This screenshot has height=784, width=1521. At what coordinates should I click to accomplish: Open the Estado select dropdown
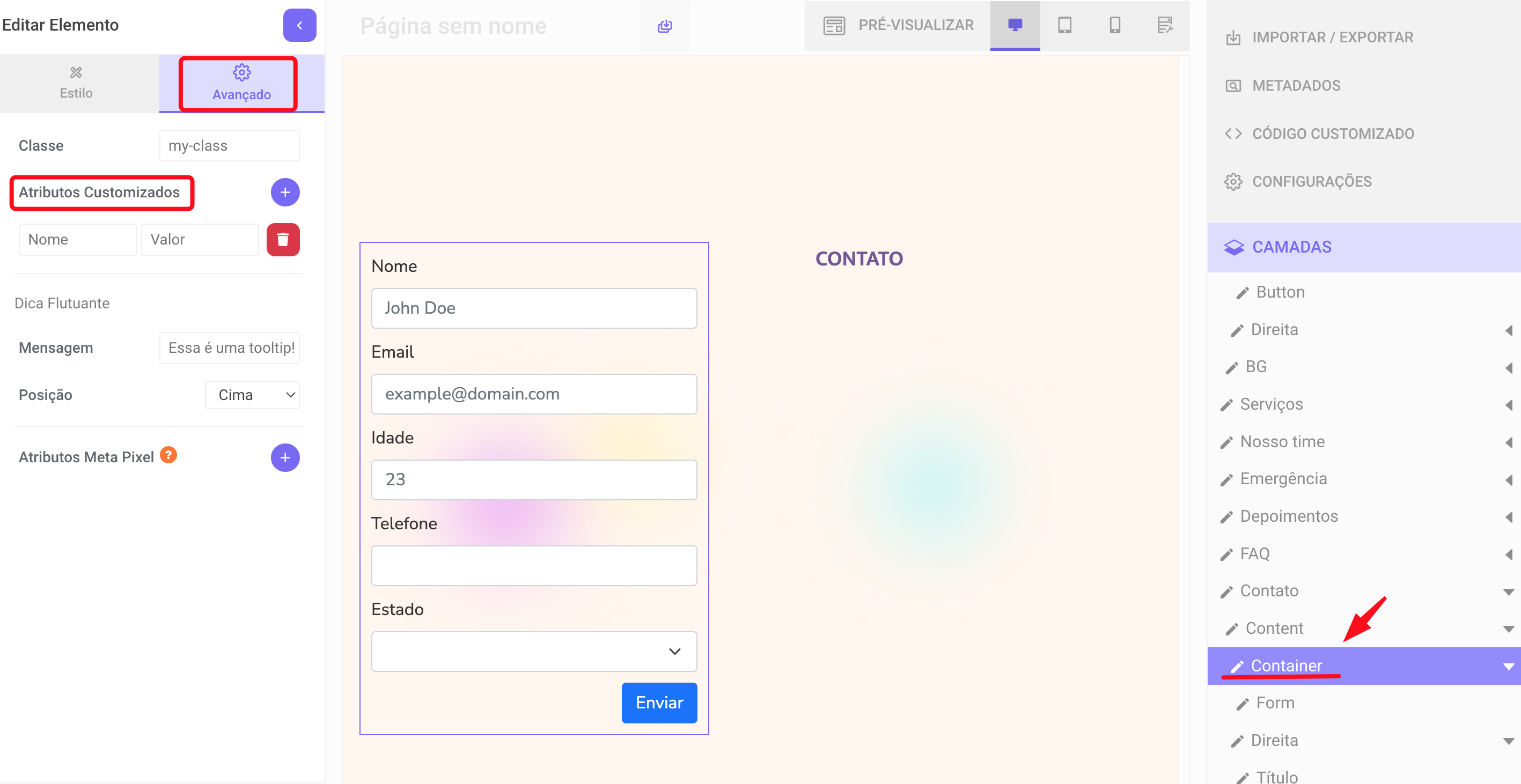coord(533,651)
